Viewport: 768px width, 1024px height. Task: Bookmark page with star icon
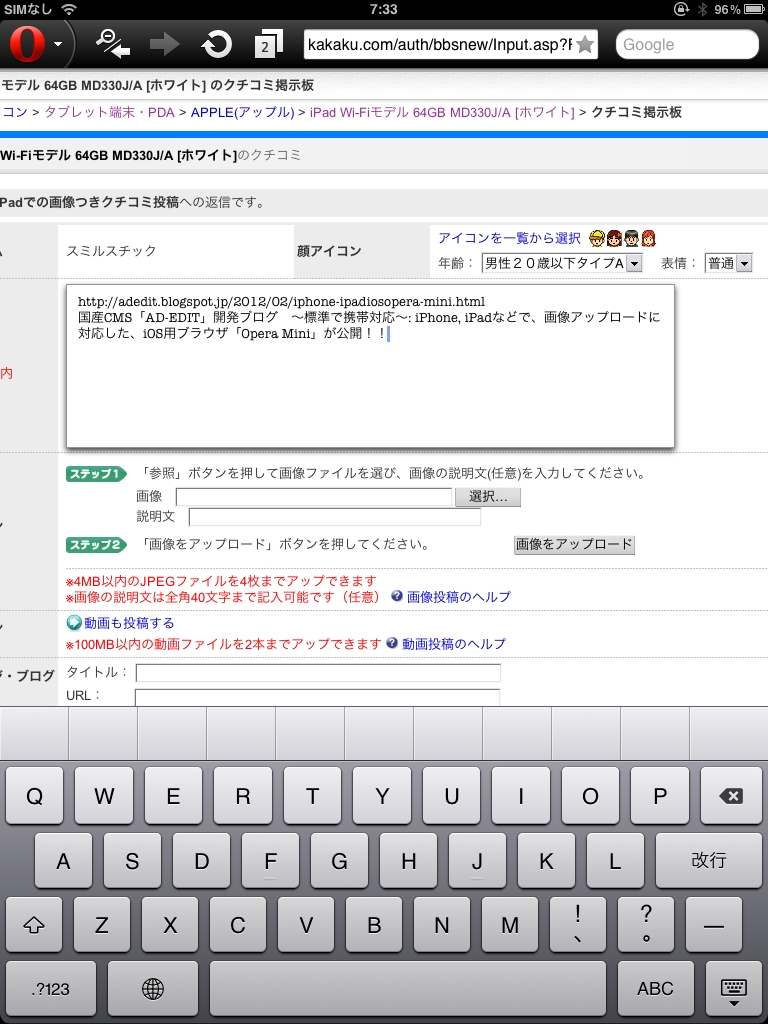[585, 44]
